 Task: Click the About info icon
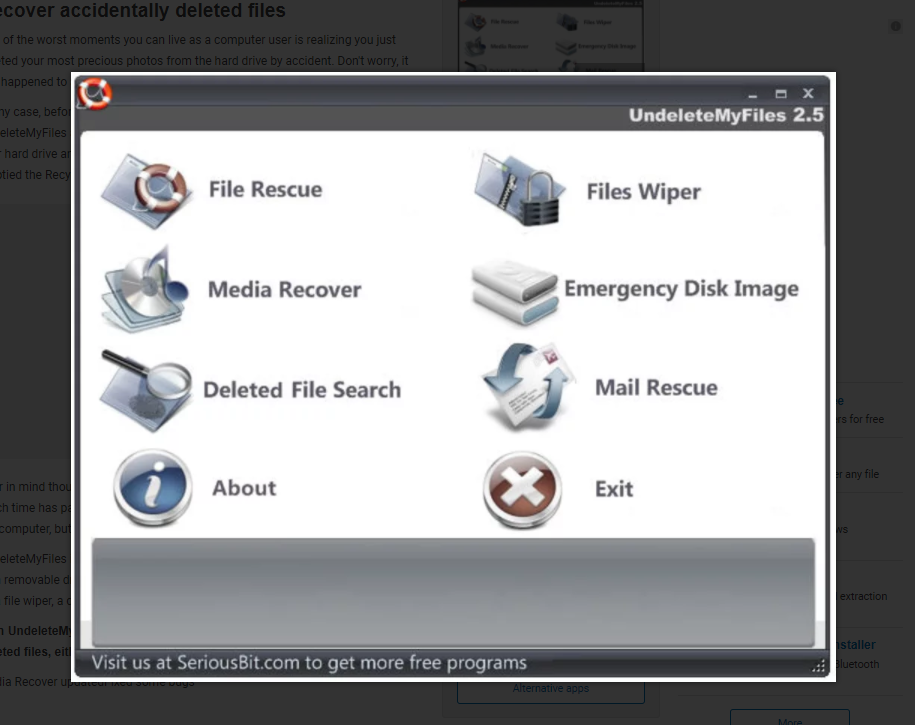(152, 487)
